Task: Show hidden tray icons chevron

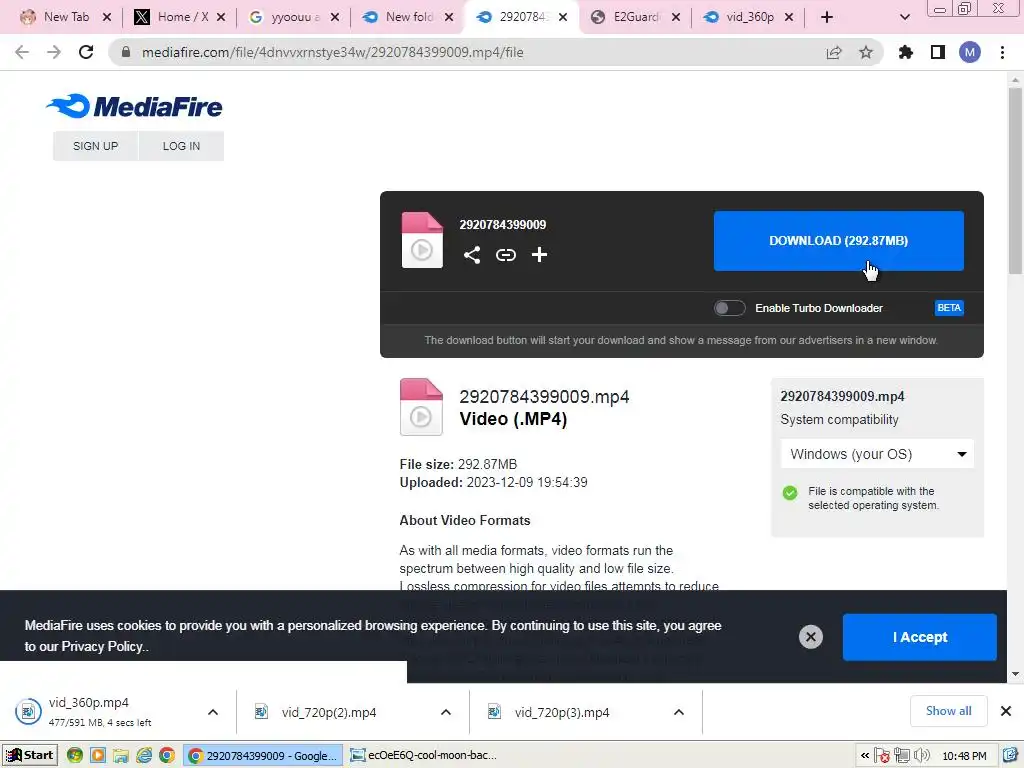Action: point(865,756)
